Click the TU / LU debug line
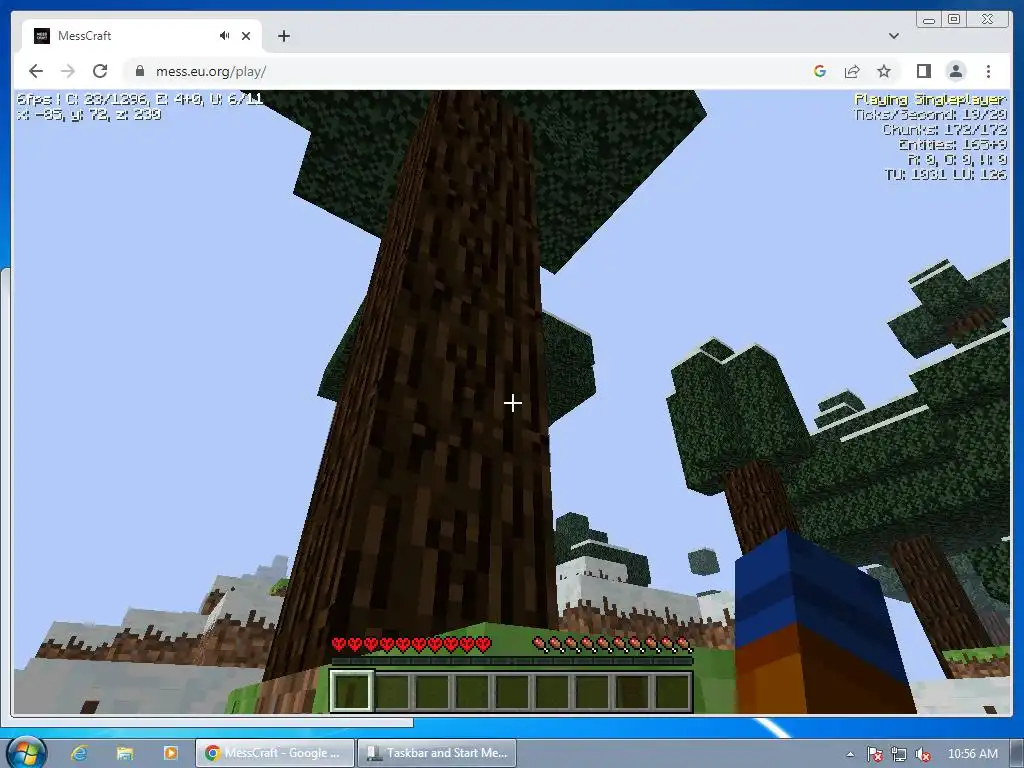 tap(946, 174)
